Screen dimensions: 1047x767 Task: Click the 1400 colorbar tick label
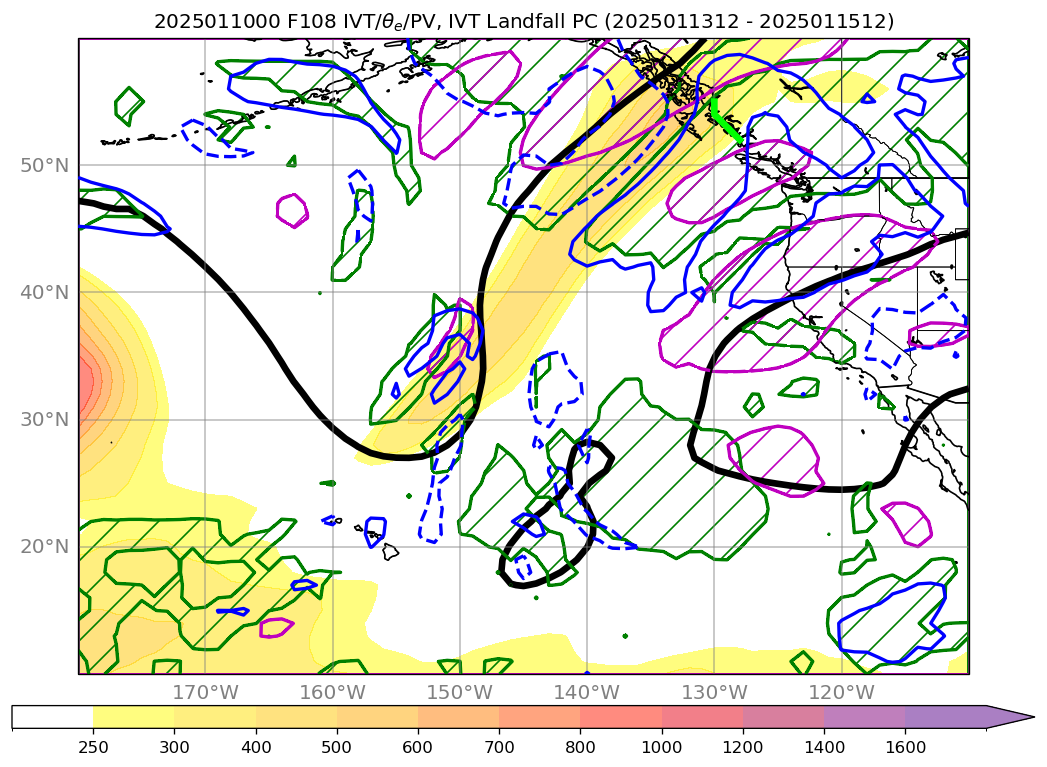click(824, 747)
